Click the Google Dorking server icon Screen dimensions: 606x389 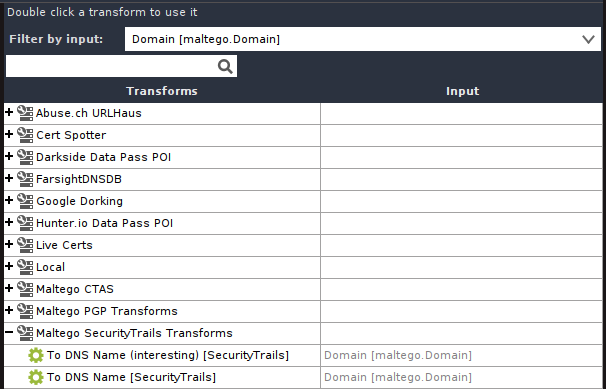point(25,201)
